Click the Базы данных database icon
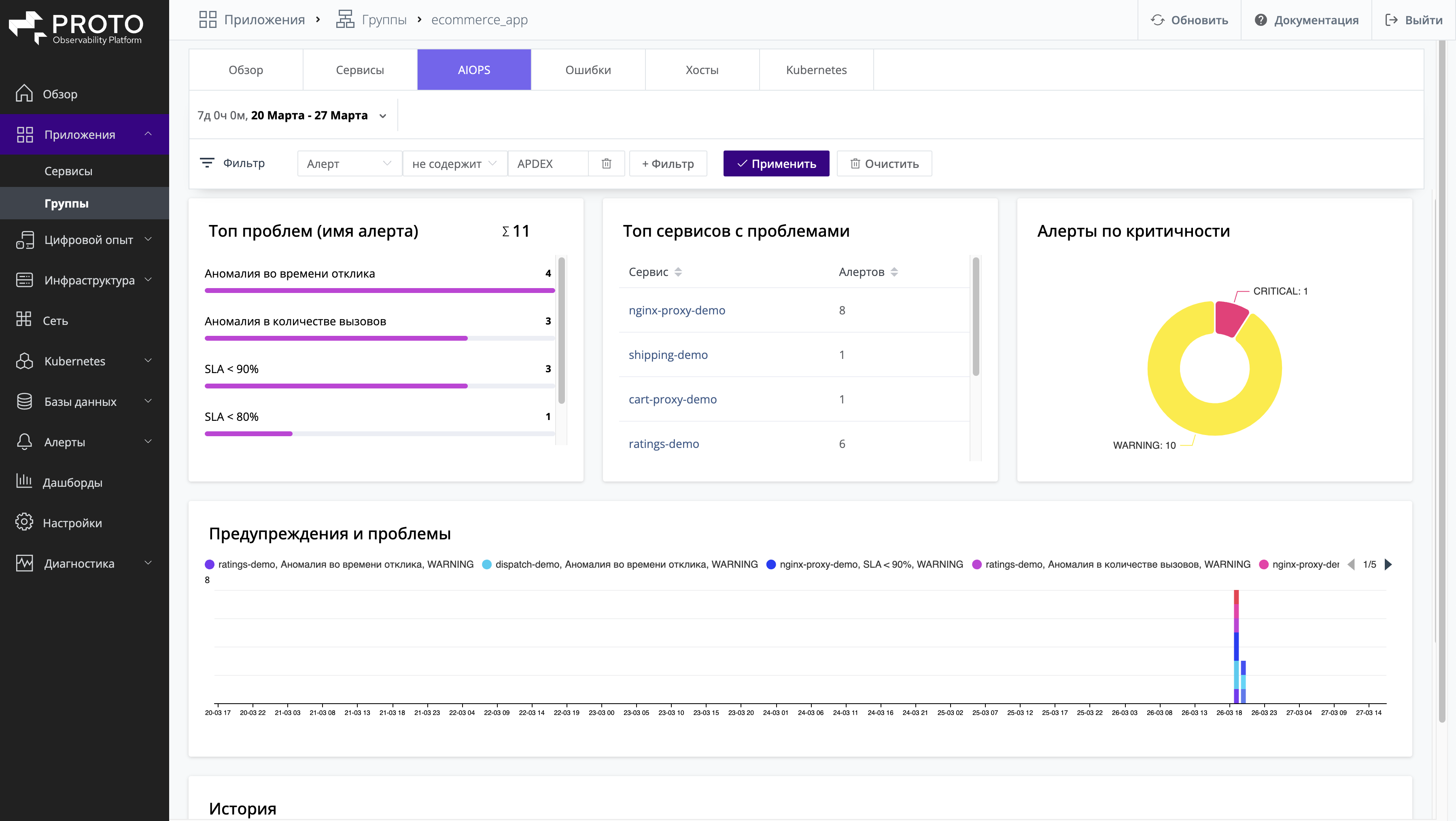 click(24, 401)
